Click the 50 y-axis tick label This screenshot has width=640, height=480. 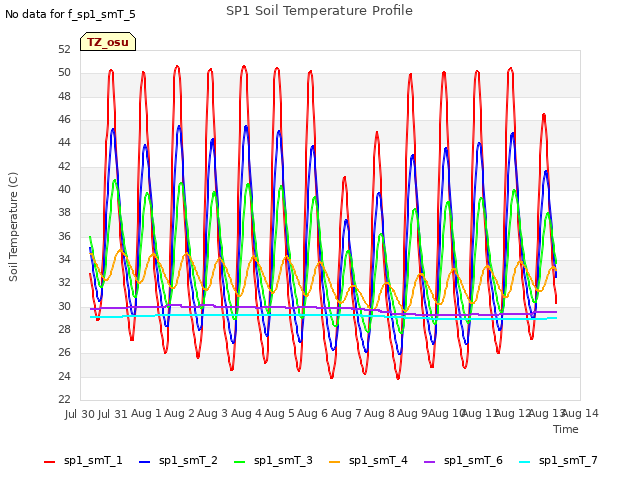[64, 73]
